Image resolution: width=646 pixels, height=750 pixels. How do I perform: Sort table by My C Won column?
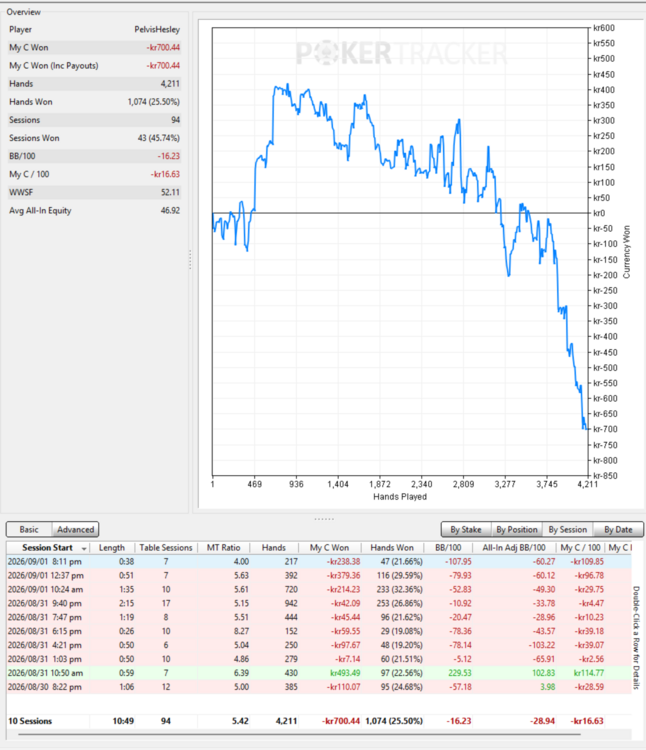(329, 548)
